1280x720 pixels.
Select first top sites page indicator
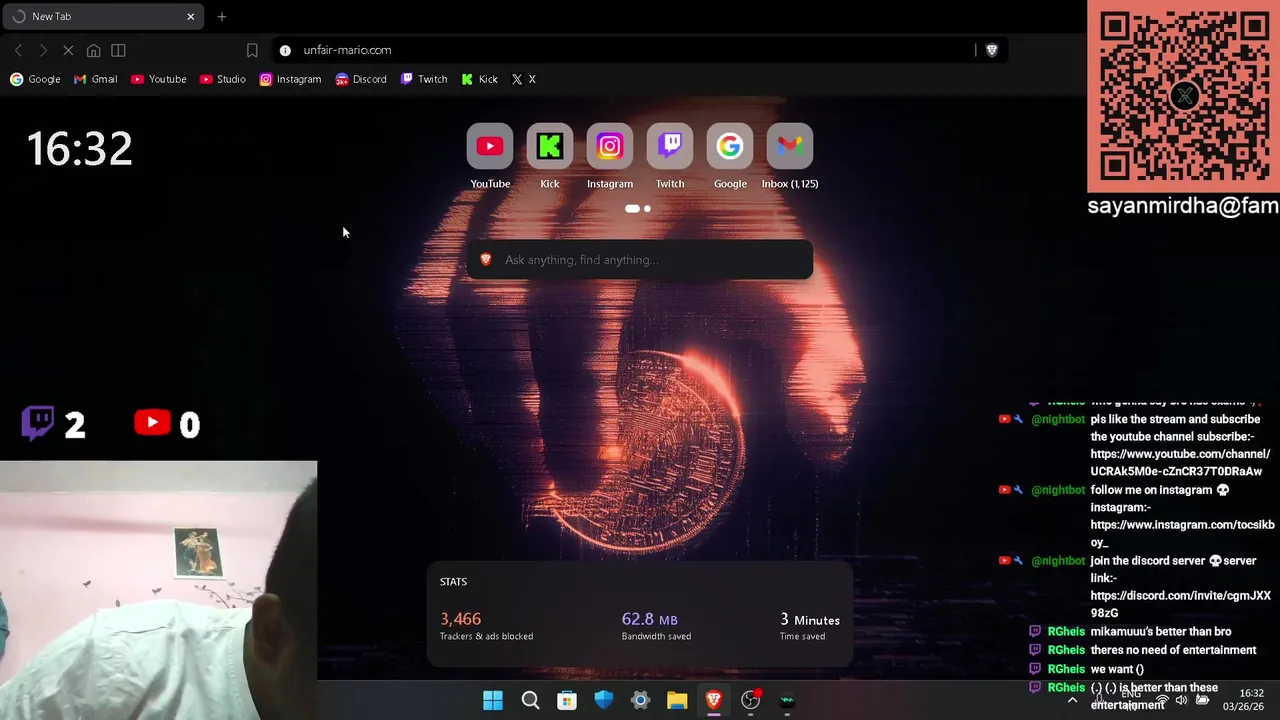[632, 209]
